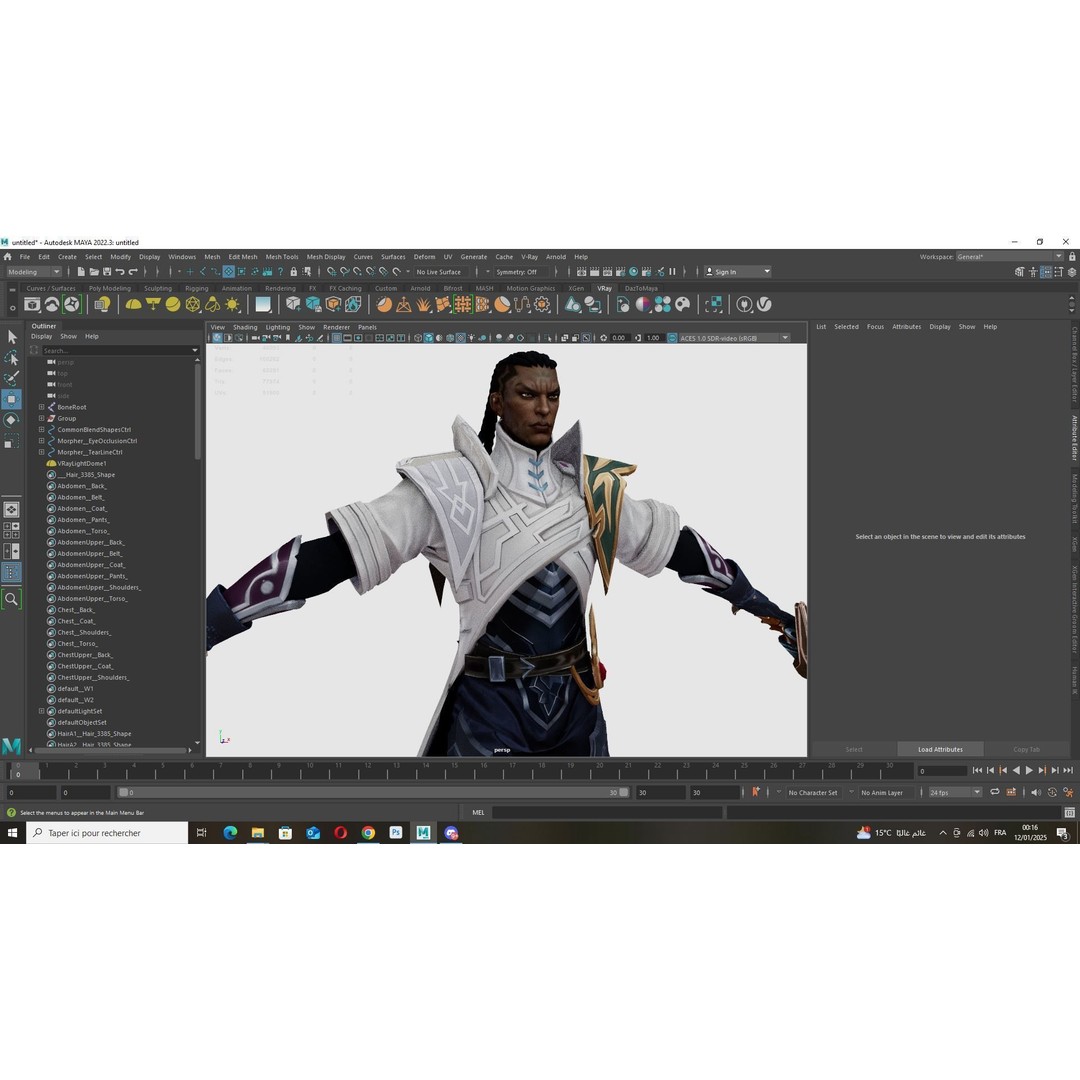Click the VRay sphere light shelf icon

[x=173, y=304]
